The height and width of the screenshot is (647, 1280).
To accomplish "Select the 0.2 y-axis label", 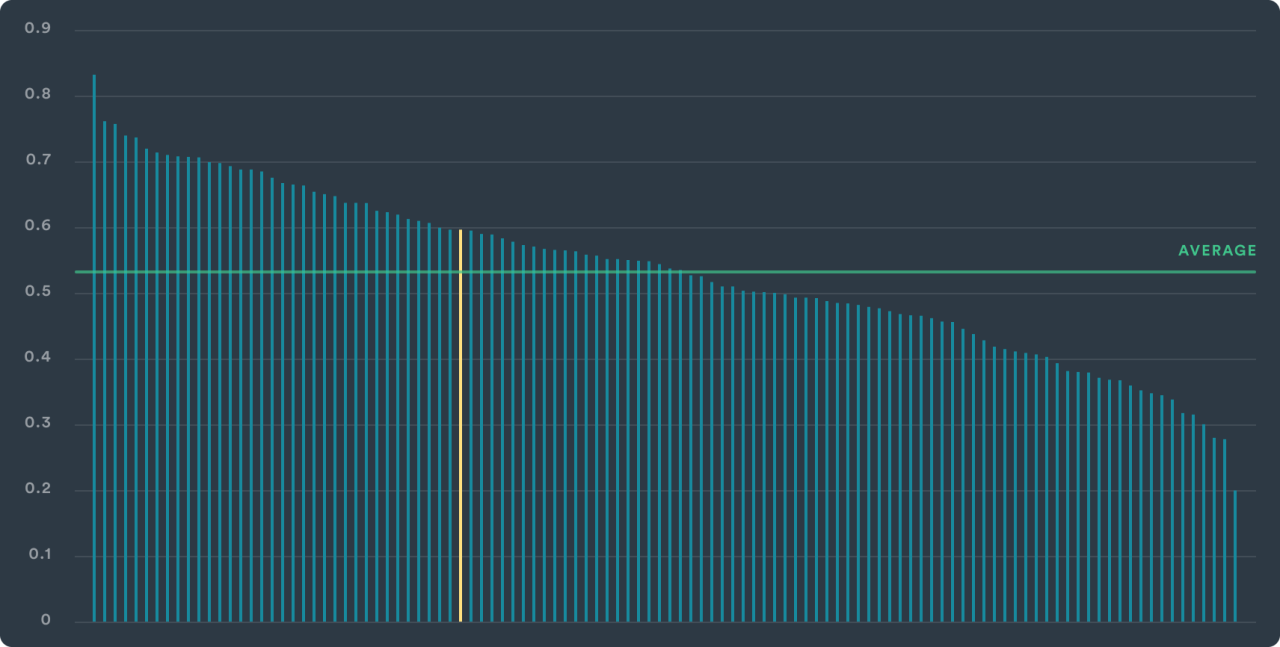I will pyautogui.click(x=38, y=490).
